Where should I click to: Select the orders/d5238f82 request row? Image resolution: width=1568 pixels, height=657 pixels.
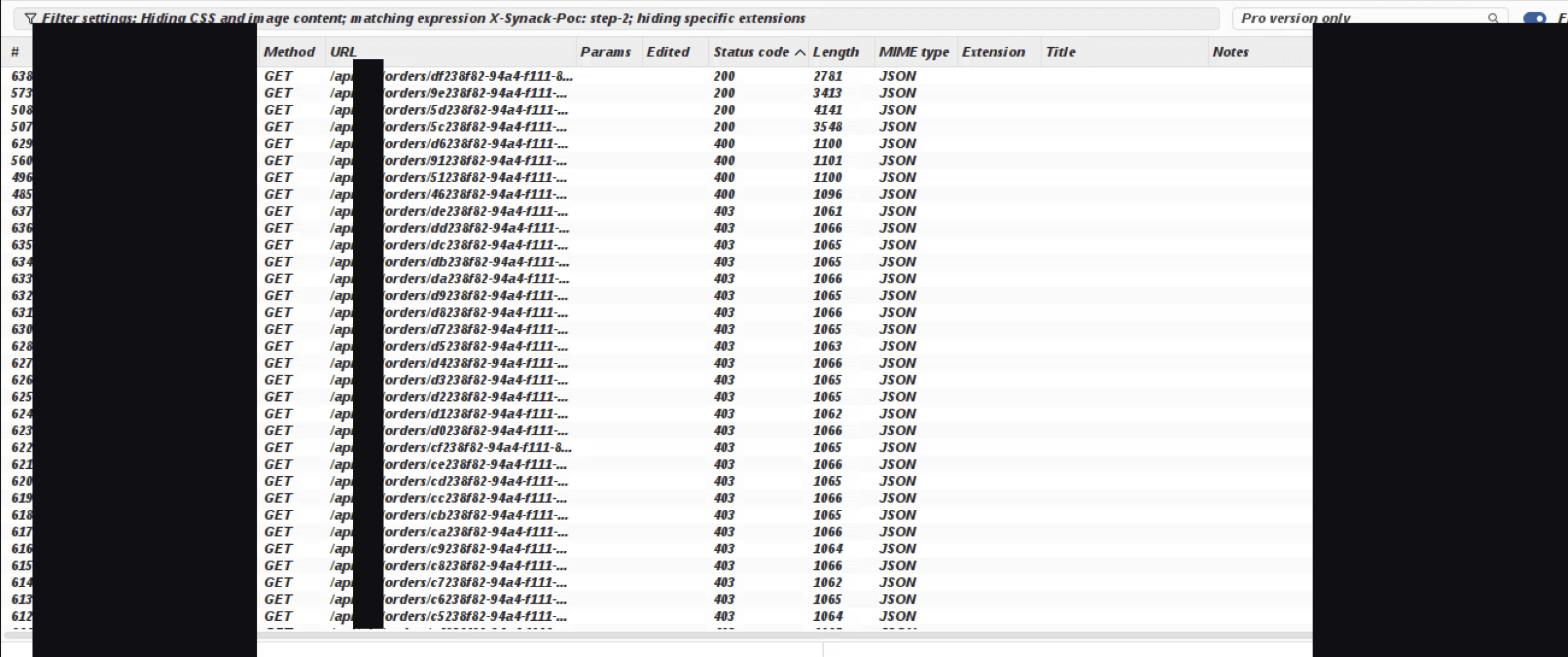click(657, 346)
